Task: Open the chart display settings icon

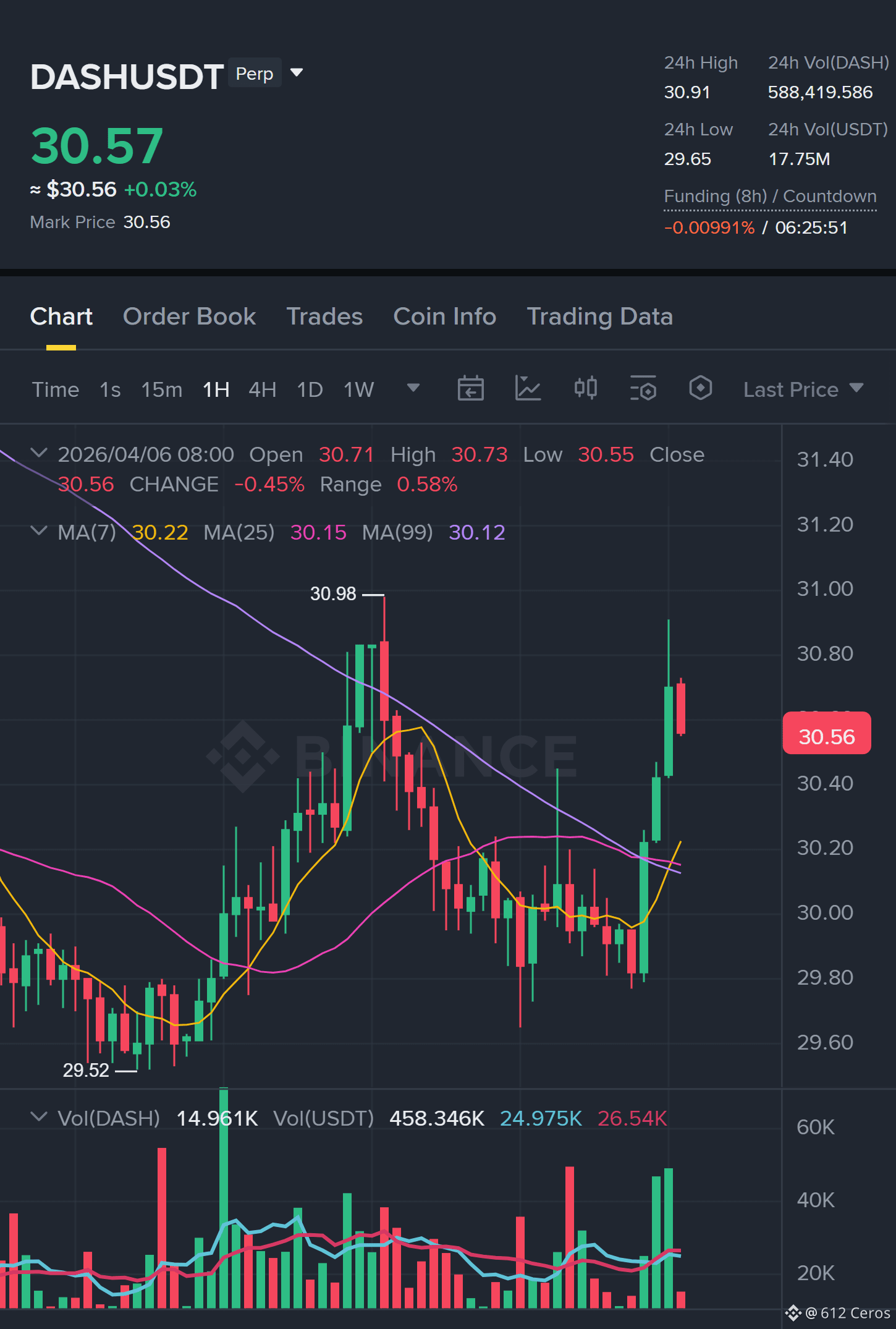Action: pos(643,389)
